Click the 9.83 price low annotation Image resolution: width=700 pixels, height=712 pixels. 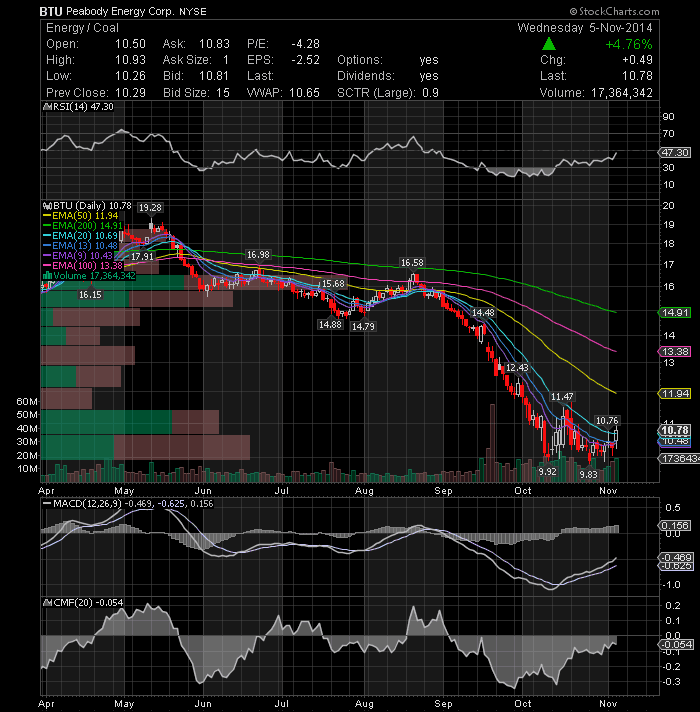click(588, 475)
